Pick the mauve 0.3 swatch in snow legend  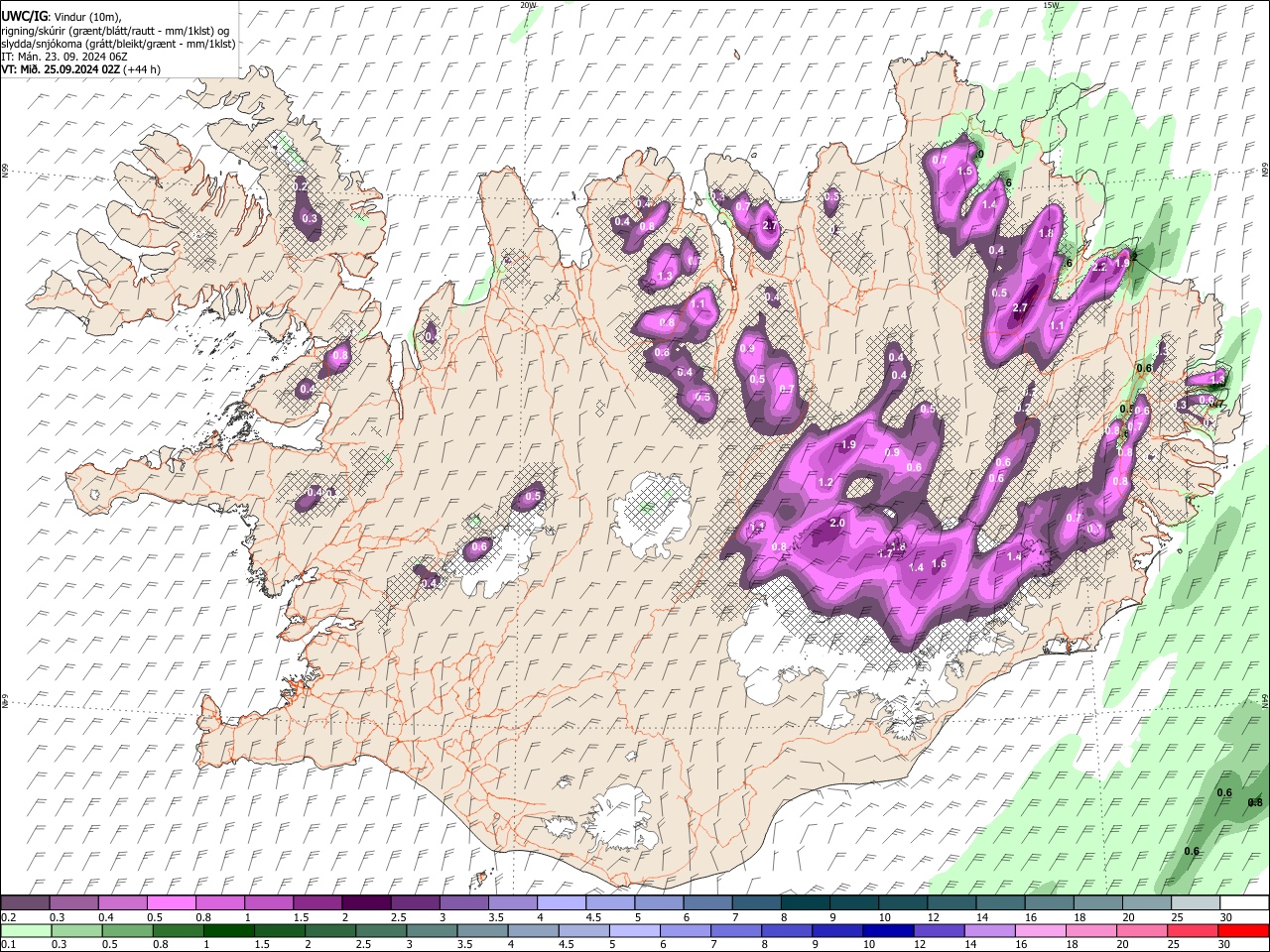[x=73, y=902]
